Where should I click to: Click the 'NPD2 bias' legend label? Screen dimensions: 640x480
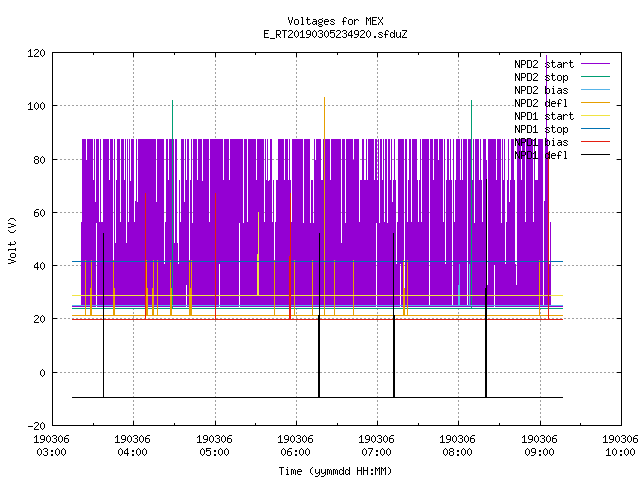click(x=541, y=90)
